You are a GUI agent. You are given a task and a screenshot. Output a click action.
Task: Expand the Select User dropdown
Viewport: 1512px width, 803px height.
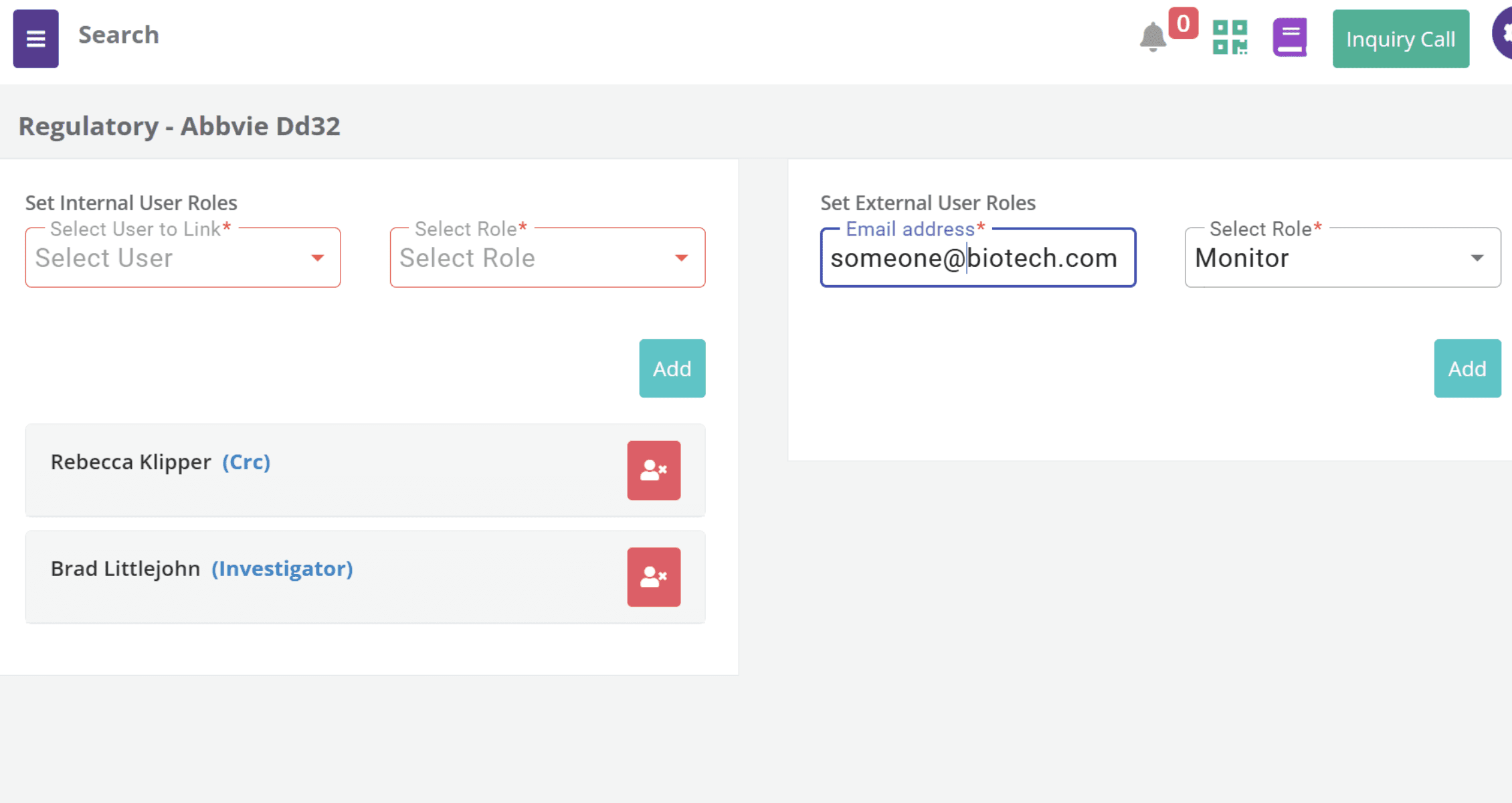pyautogui.click(x=183, y=258)
